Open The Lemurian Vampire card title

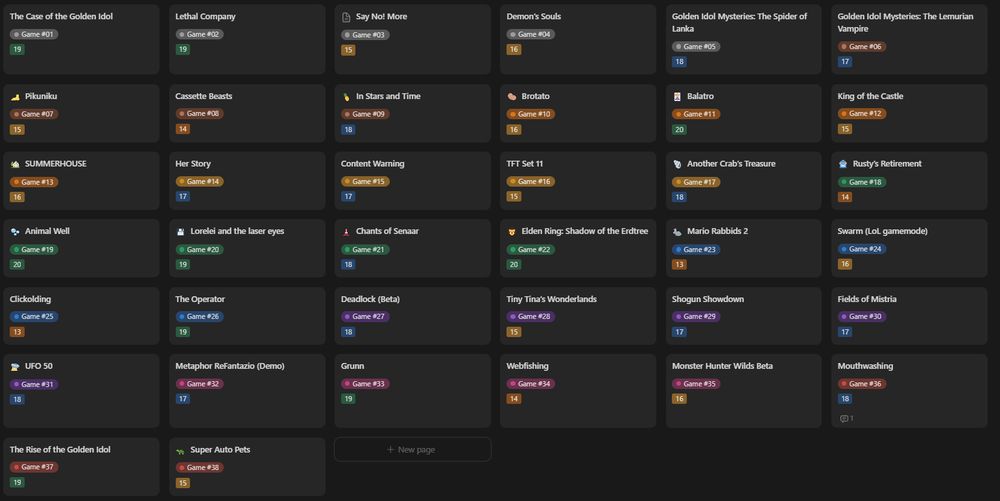[x=906, y=22]
